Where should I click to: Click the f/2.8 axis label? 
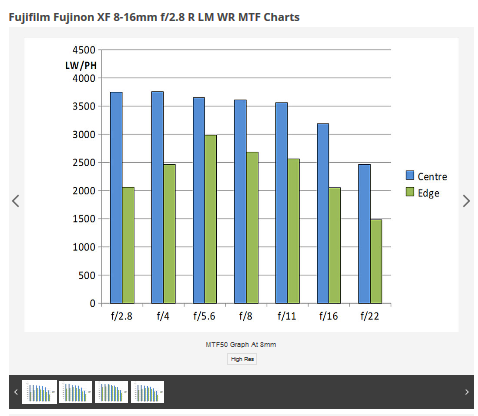(x=122, y=316)
